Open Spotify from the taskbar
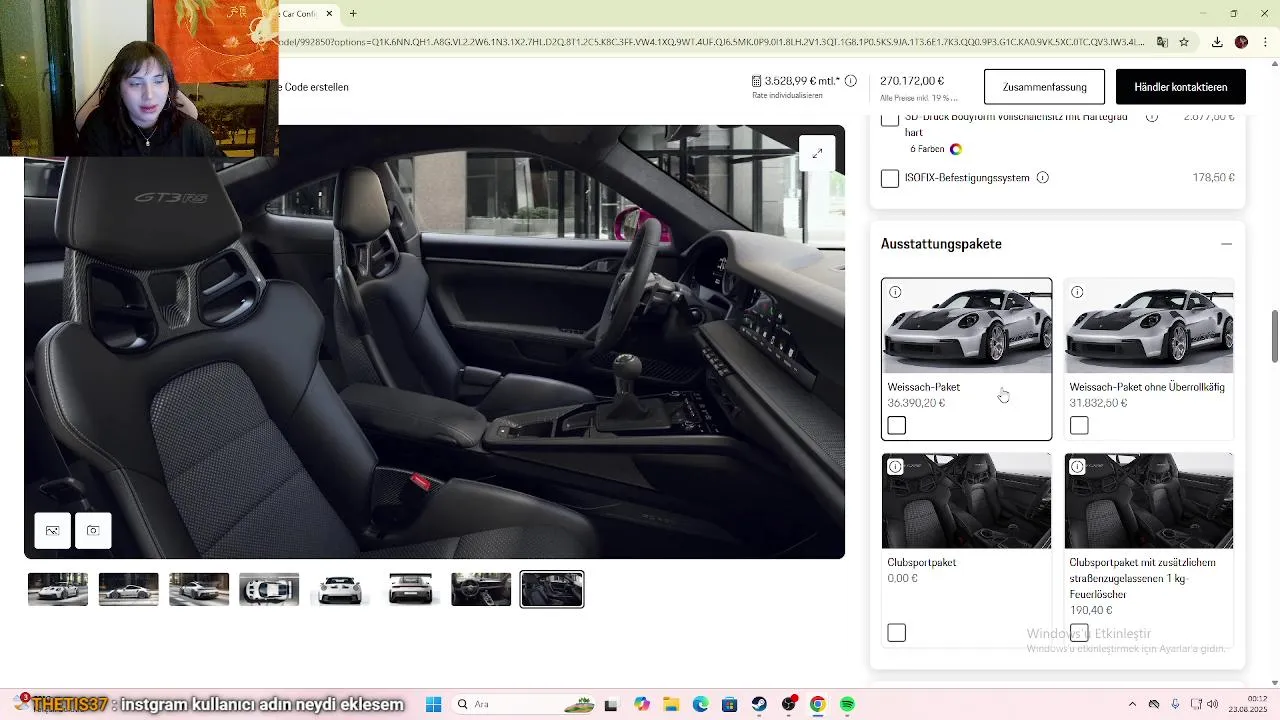1280x720 pixels. pyautogui.click(x=847, y=704)
